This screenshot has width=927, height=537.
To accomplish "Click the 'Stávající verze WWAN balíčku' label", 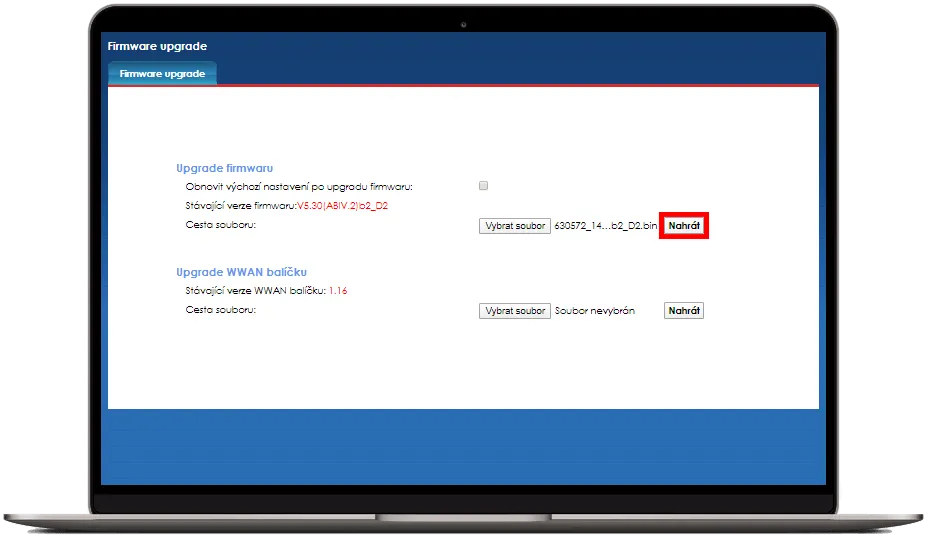I will [x=255, y=291].
